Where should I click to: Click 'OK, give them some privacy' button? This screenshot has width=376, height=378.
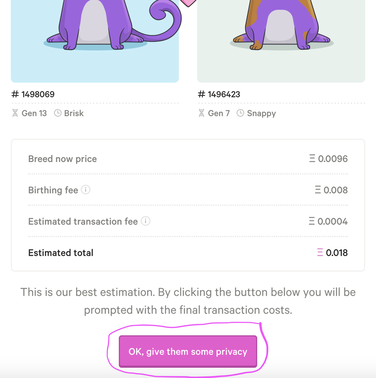[188, 352]
